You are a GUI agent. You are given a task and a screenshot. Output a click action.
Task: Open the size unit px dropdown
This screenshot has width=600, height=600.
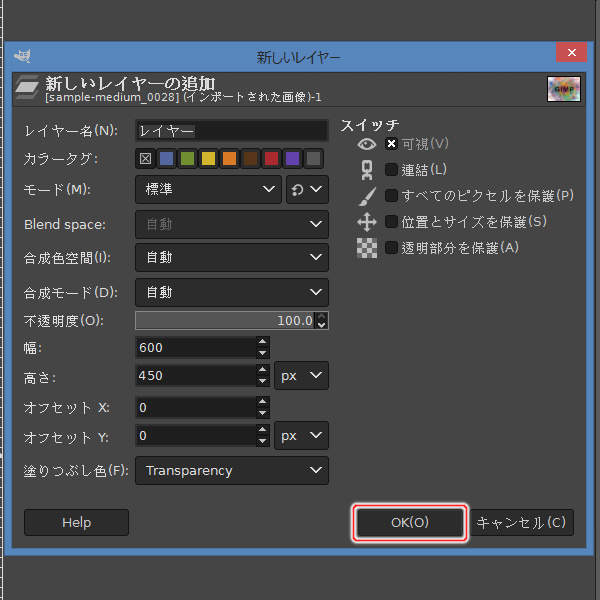tap(302, 375)
